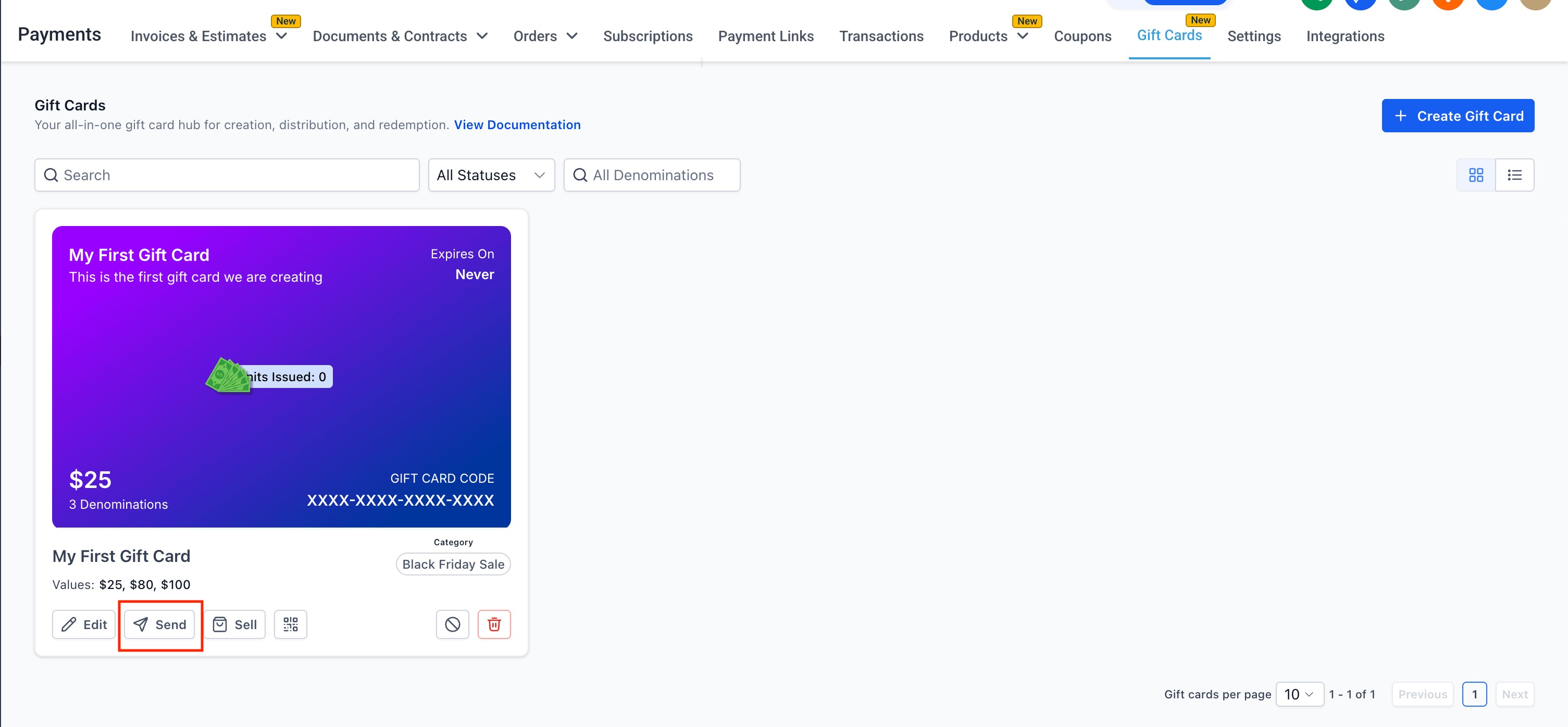The width and height of the screenshot is (1568, 727).
Task: Click the All Denominations filter field
Action: click(652, 175)
